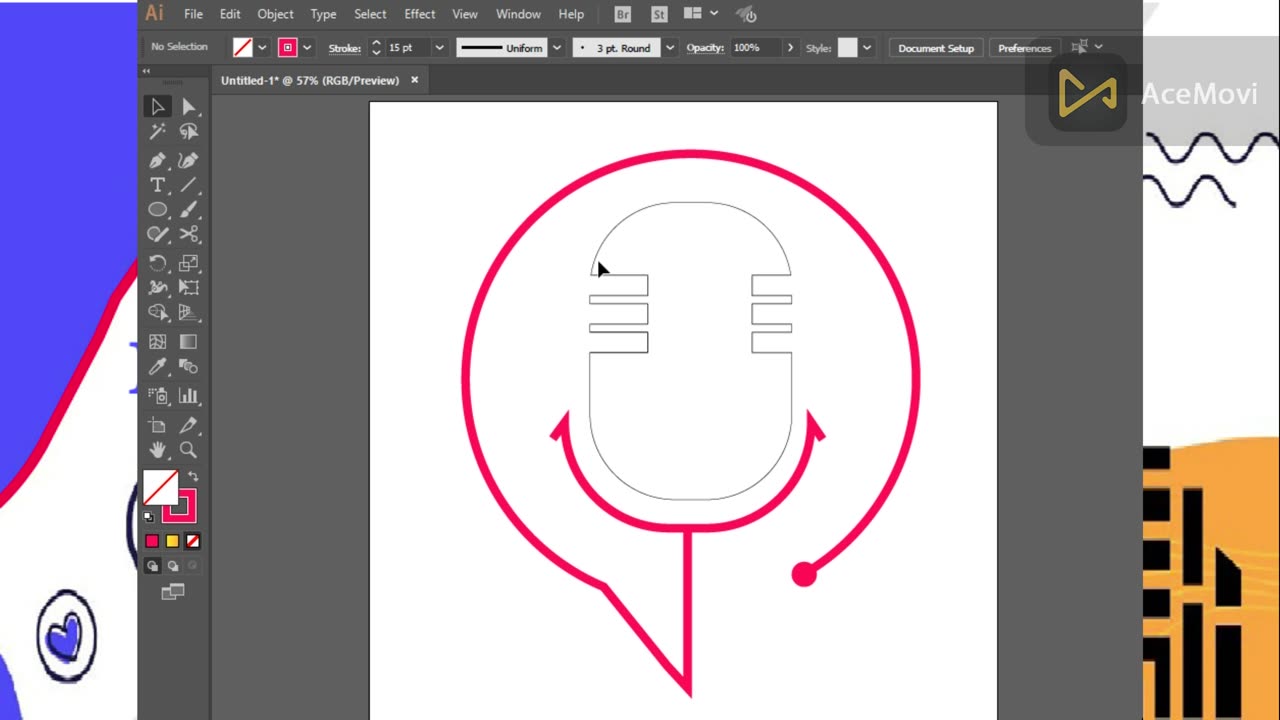Screen dimensions: 1280x720
Task: Open the Effect menu
Action: (x=420, y=14)
